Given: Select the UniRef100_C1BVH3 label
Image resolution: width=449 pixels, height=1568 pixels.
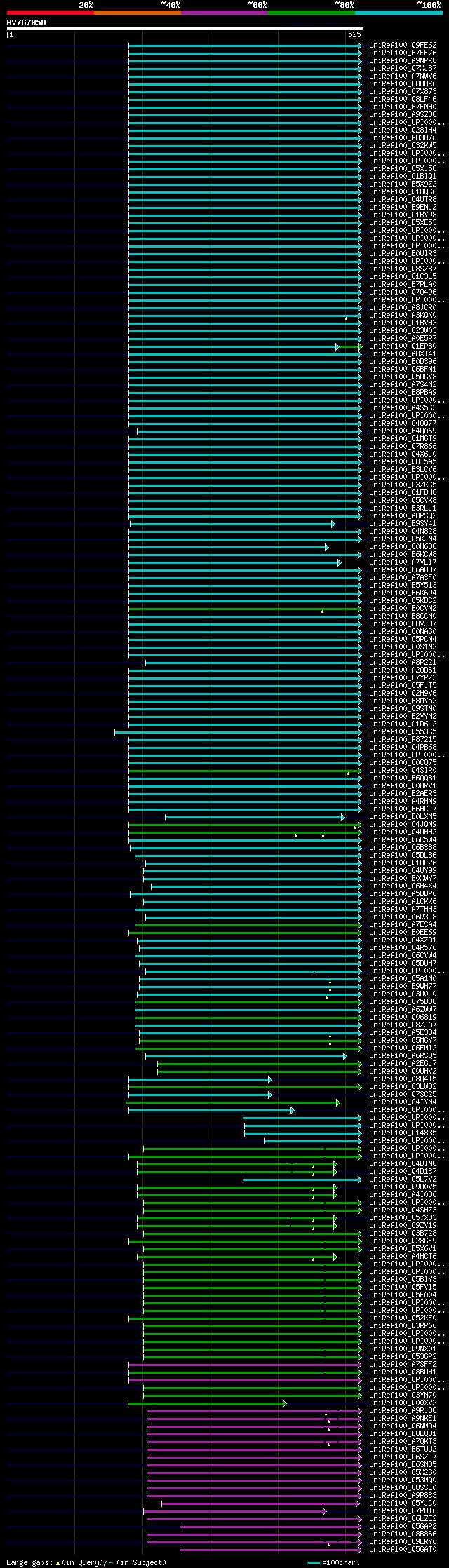Looking at the screenshot, I should tap(403, 323).
